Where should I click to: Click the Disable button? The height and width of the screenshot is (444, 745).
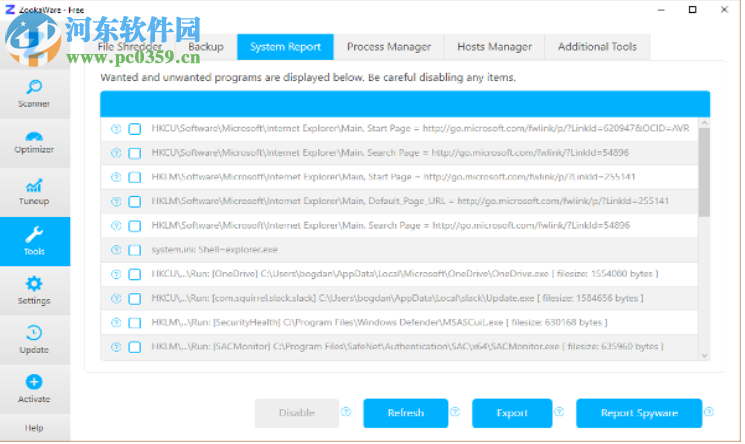pyautogui.click(x=297, y=413)
